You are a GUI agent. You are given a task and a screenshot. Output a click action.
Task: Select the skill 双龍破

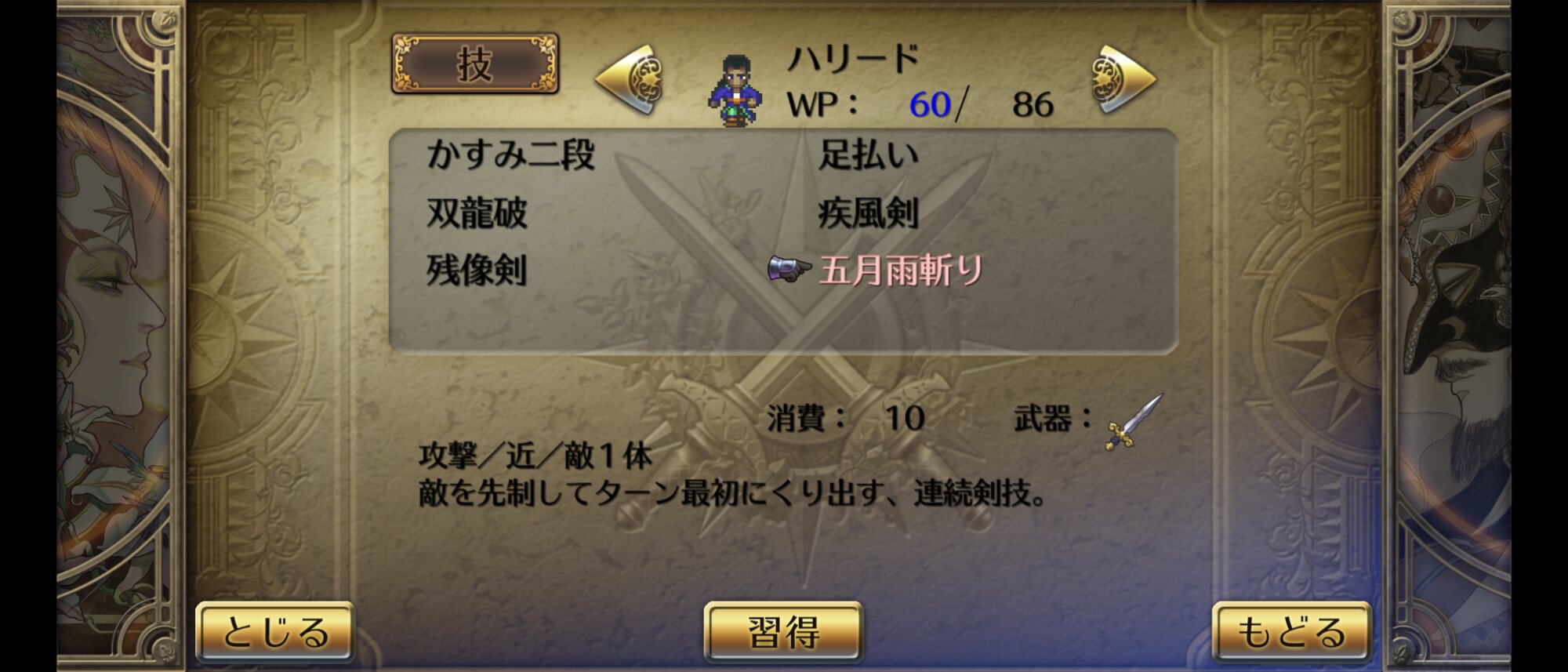(x=477, y=212)
